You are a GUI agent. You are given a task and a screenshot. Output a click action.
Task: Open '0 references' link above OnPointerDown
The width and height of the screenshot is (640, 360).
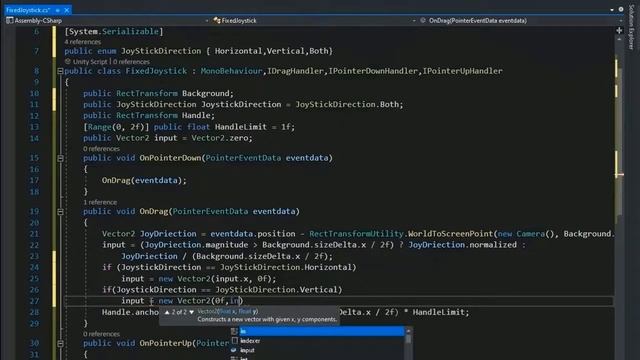[x=101, y=149]
